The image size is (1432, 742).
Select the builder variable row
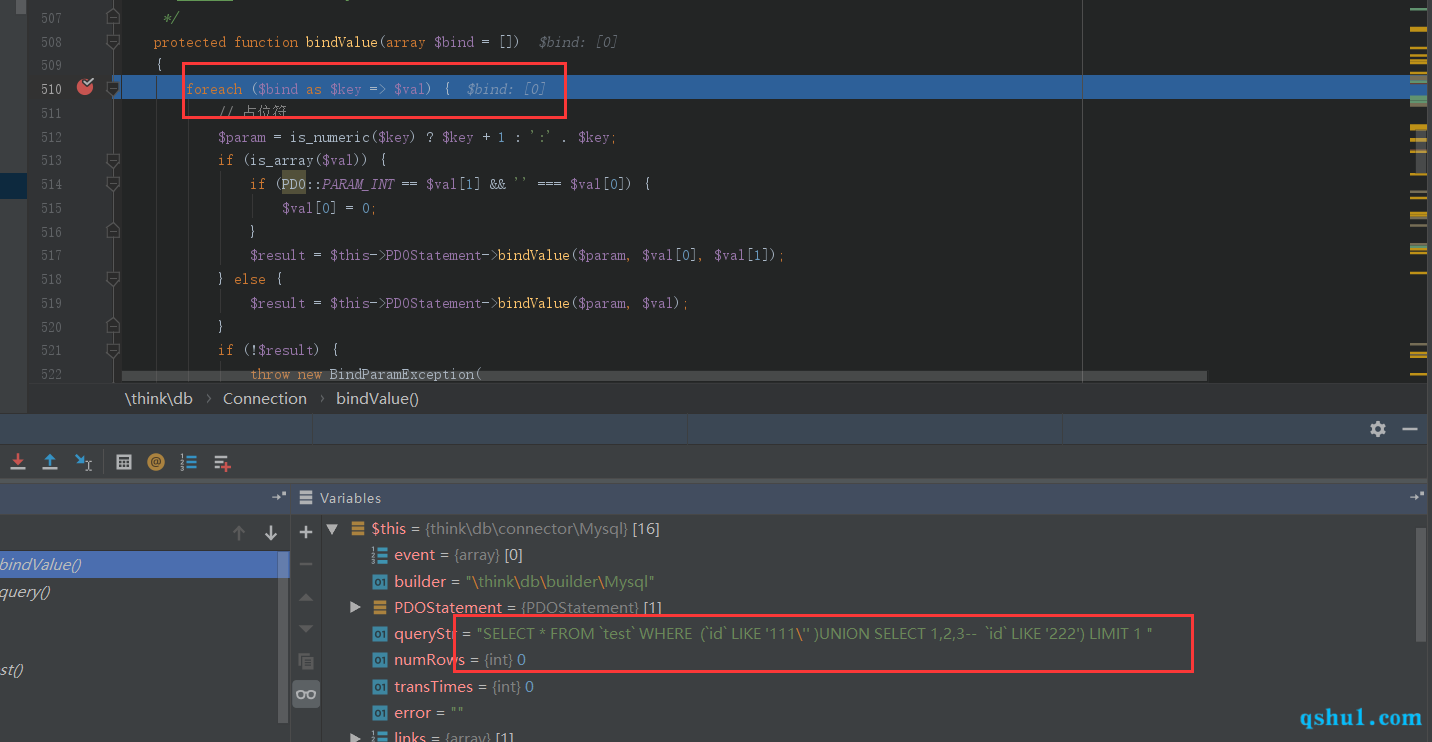870,581
